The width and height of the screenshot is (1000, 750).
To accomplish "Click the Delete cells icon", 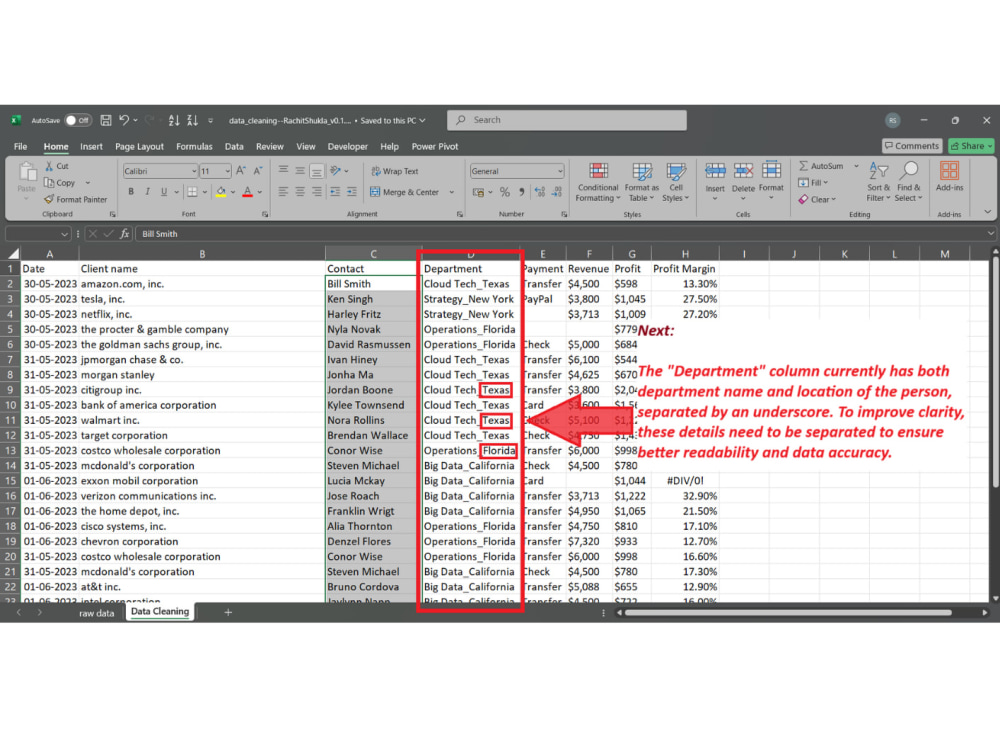I will pos(743,170).
